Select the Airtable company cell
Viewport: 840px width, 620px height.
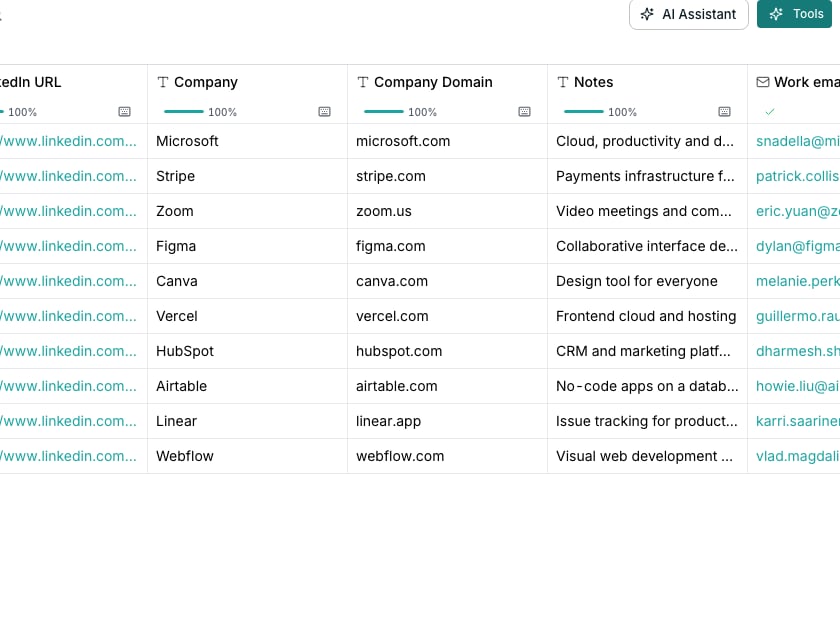pyautogui.click(x=248, y=386)
